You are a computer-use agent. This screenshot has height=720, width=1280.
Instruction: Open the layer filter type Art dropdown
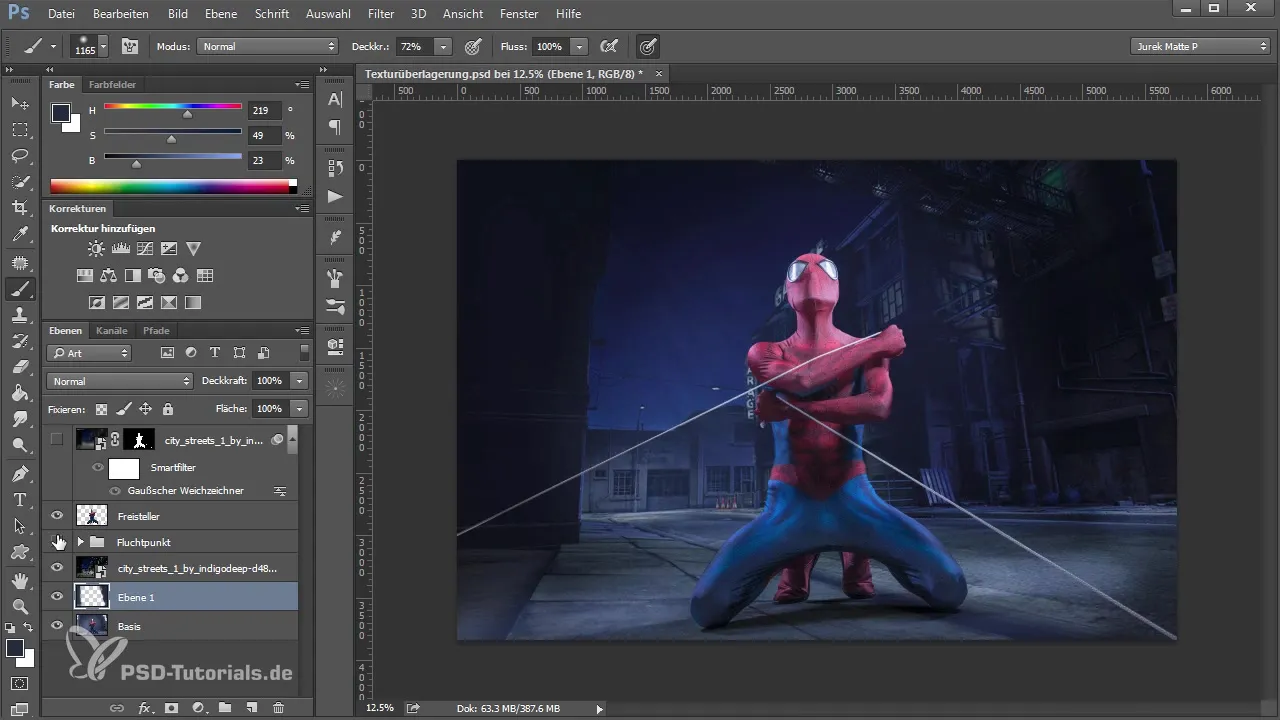pos(89,353)
